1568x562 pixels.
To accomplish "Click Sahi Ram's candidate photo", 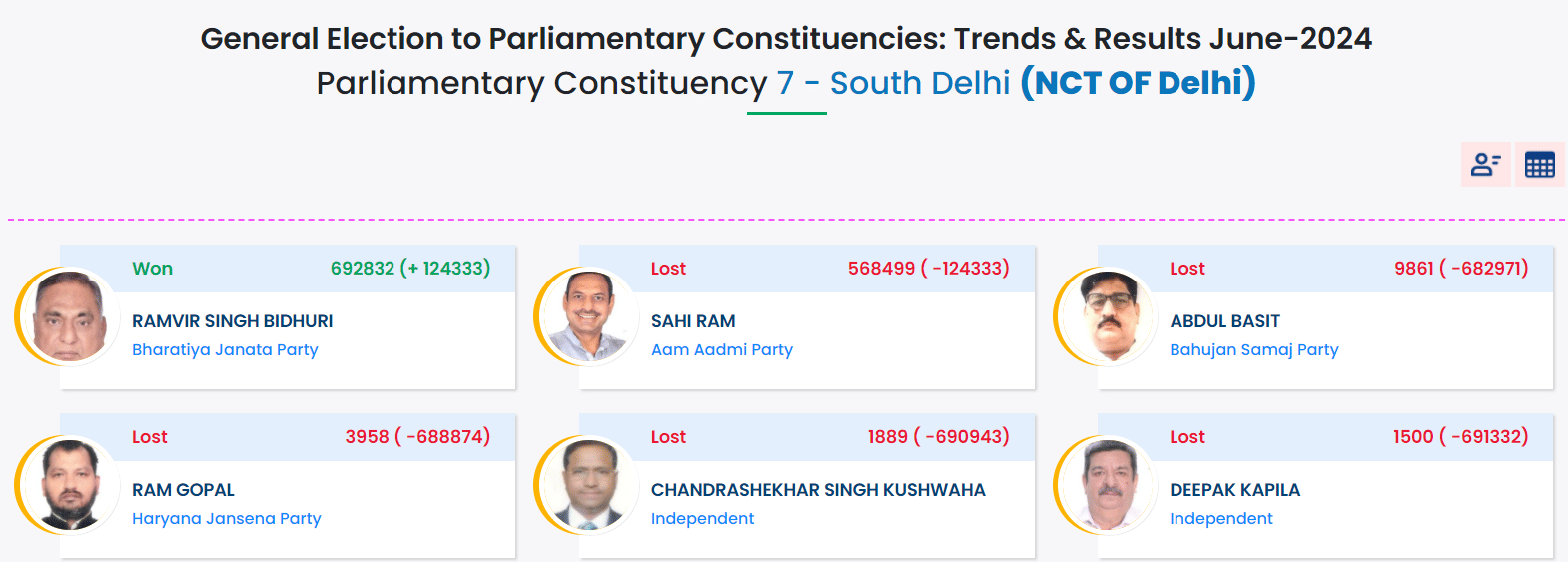I will coord(587,316).
